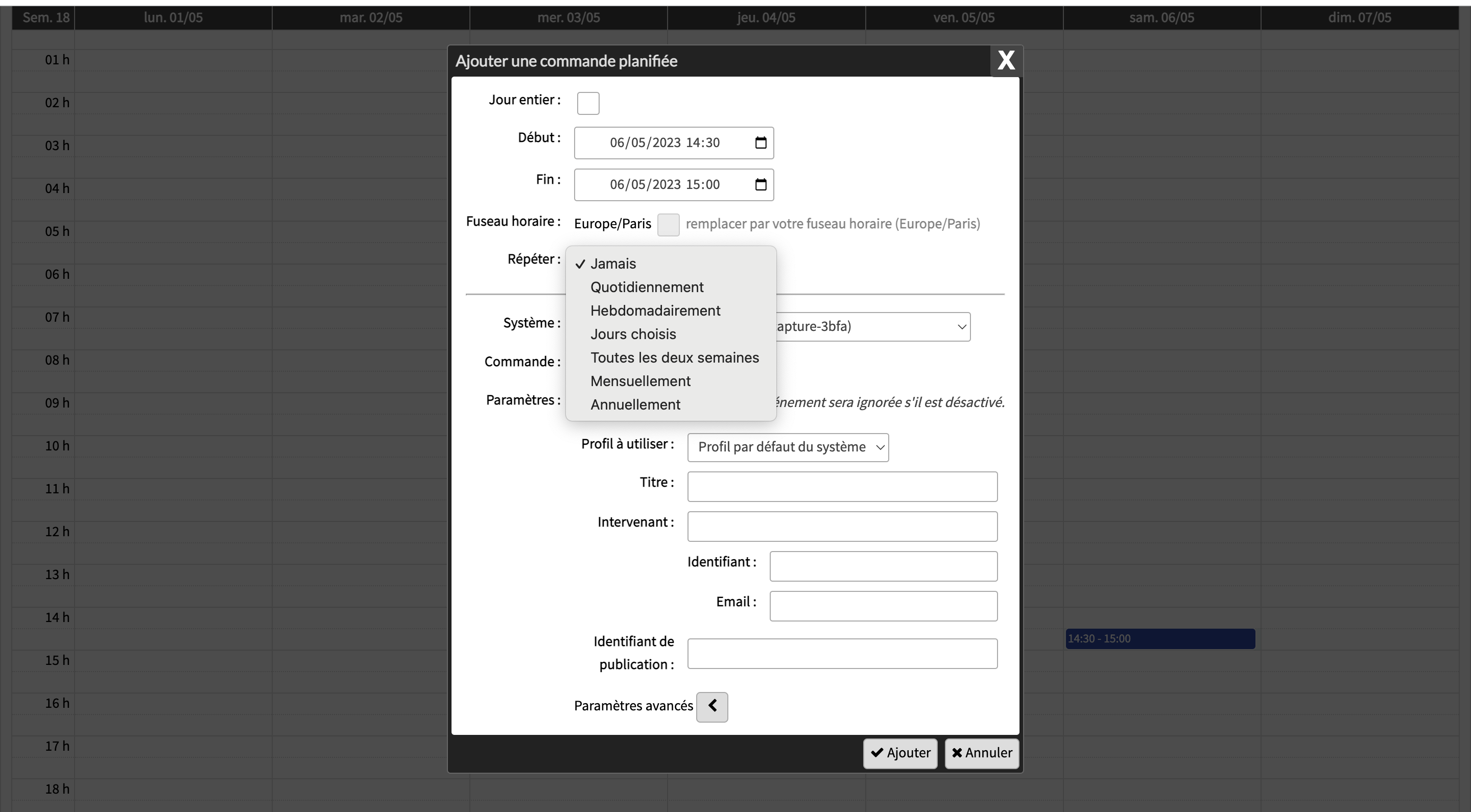The image size is (1471, 812).
Task: Select Annuellement in the dropdown list
Action: pyautogui.click(x=635, y=404)
